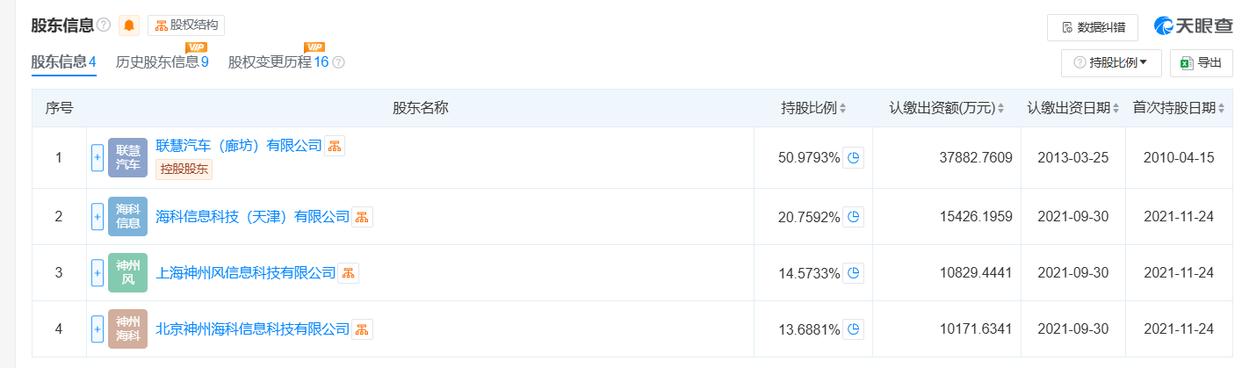1242x368 pixels.
Task: Sort by 认缴出资额(万元) column
Action: click(x=946, y=108)
